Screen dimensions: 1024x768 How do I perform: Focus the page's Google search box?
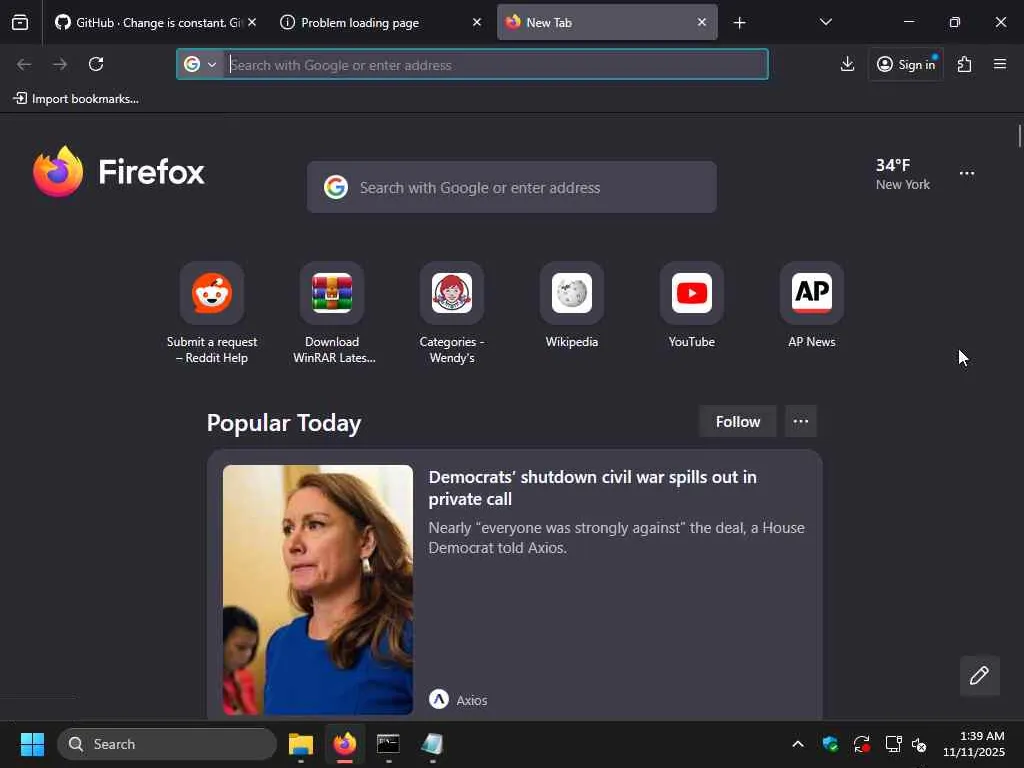click(x=512, y=187)
